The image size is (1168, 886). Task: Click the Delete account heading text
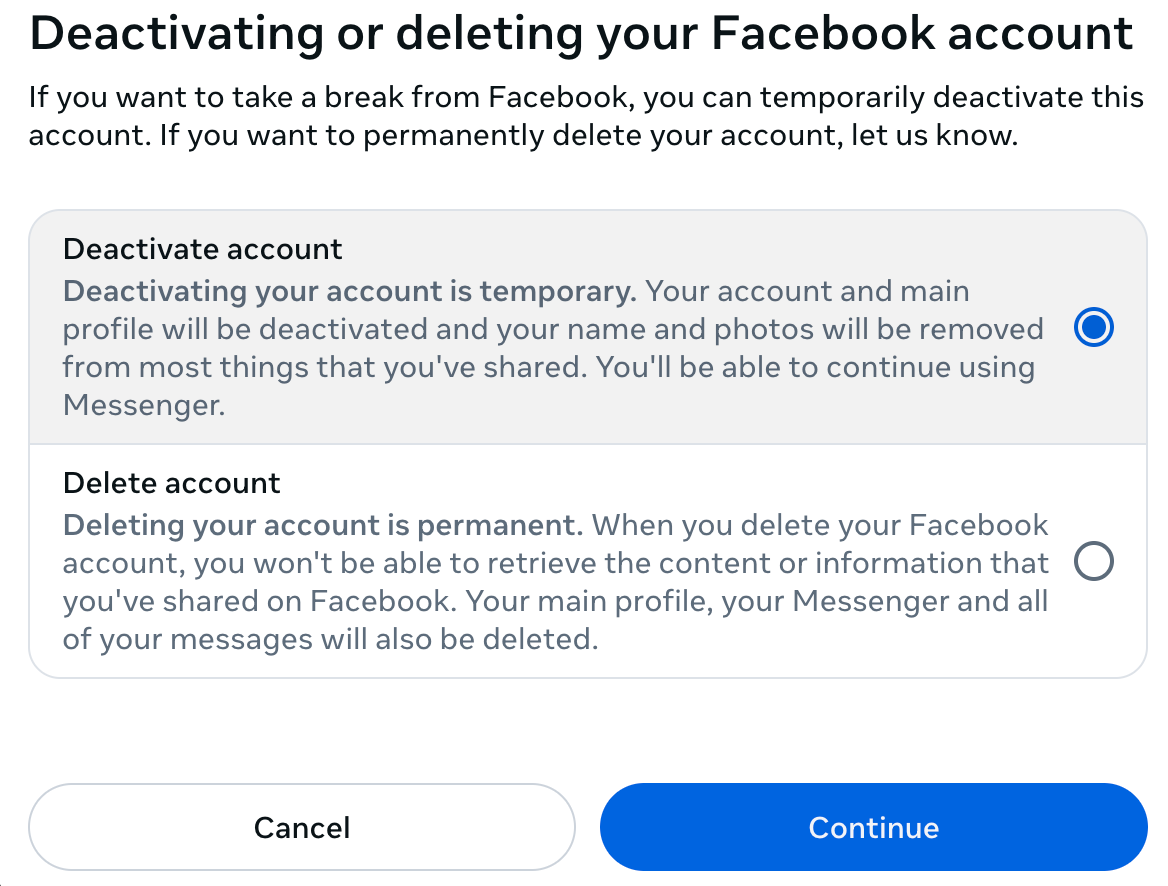(171, 483)
